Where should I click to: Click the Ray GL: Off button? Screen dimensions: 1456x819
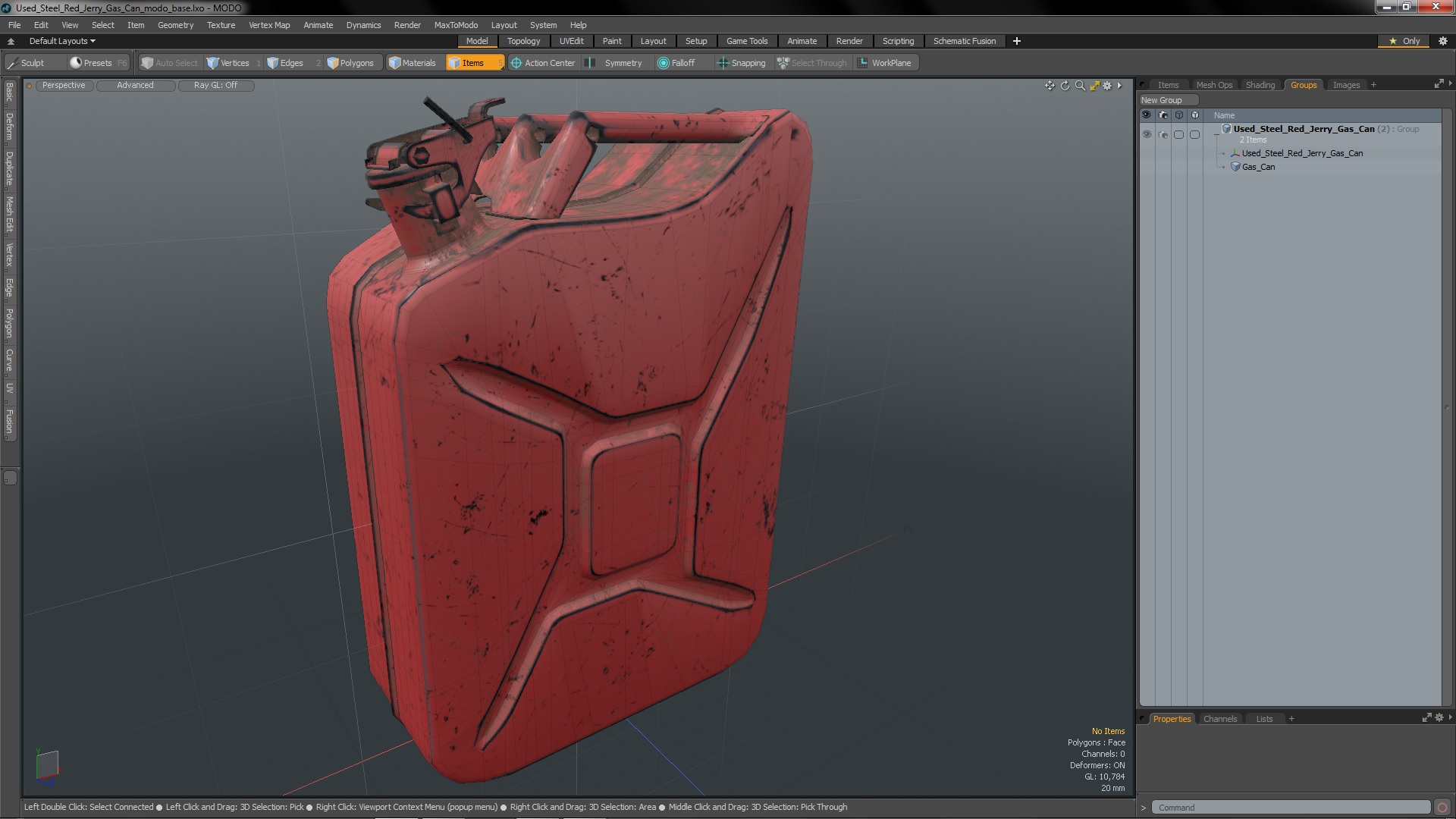click(x=215, y=85)
